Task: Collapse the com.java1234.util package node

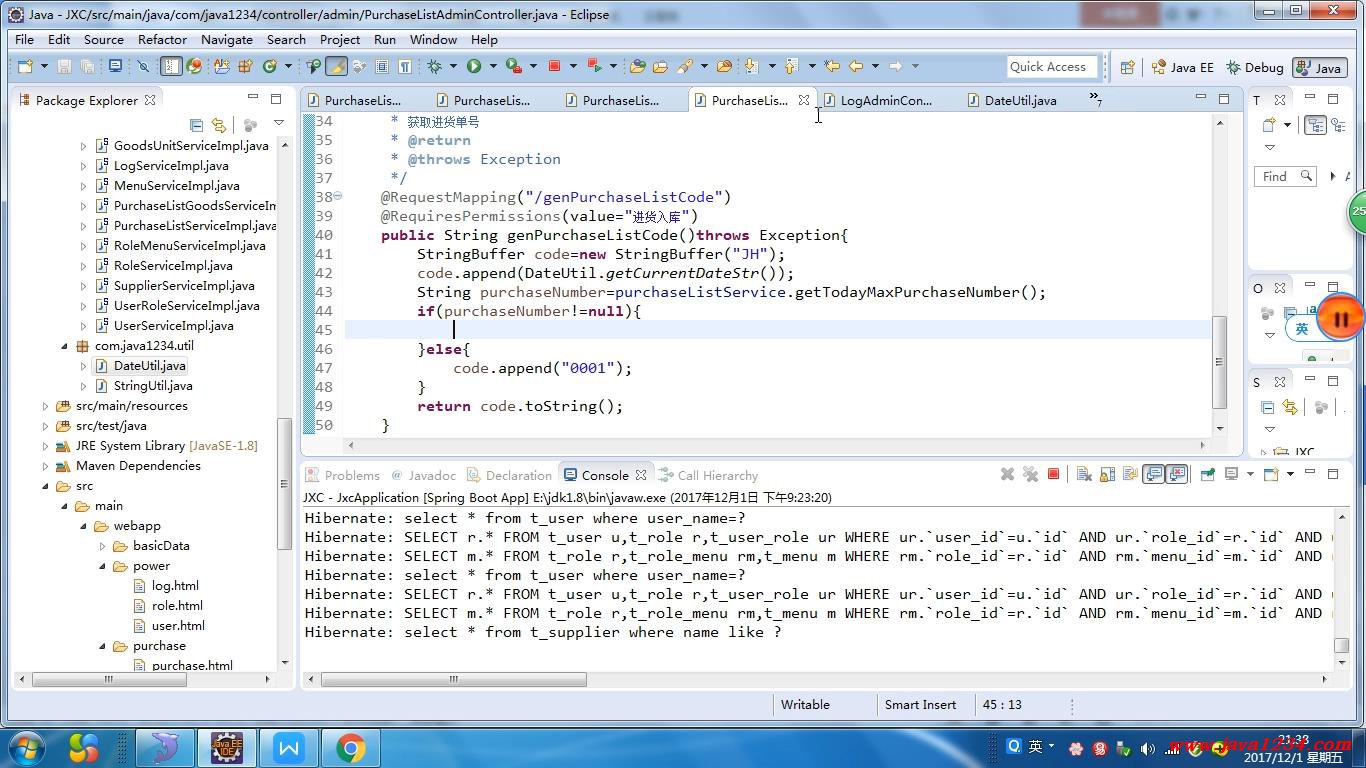Action: (x=64, y=346)
